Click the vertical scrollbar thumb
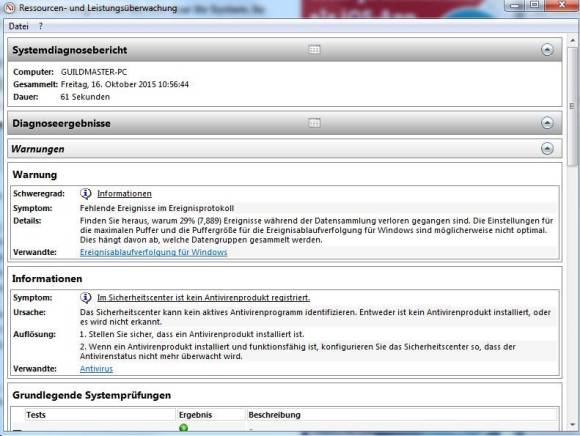The width and height of the screenshot is (580, 436). [x=572, y=105]
